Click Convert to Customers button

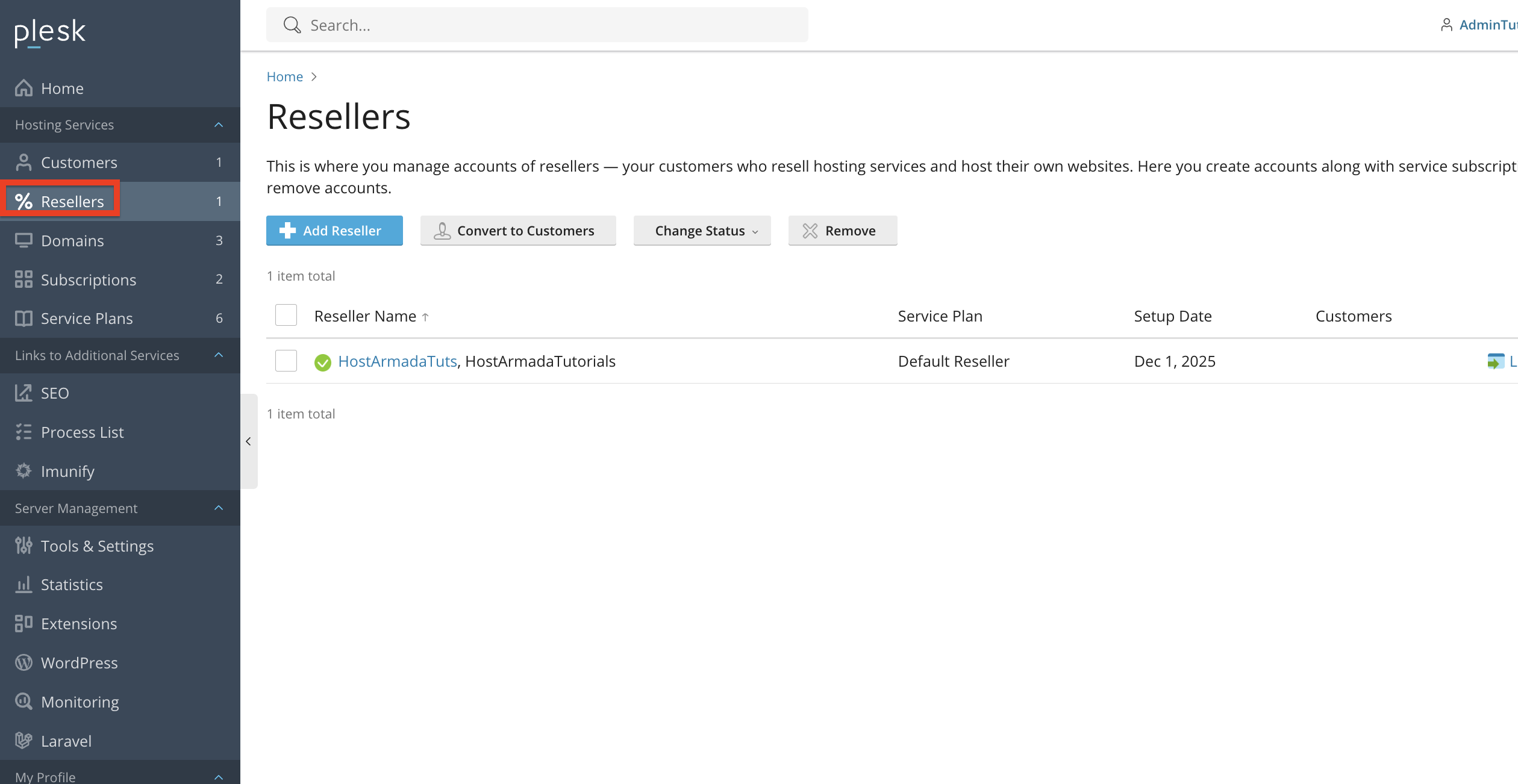click(518, 231)
